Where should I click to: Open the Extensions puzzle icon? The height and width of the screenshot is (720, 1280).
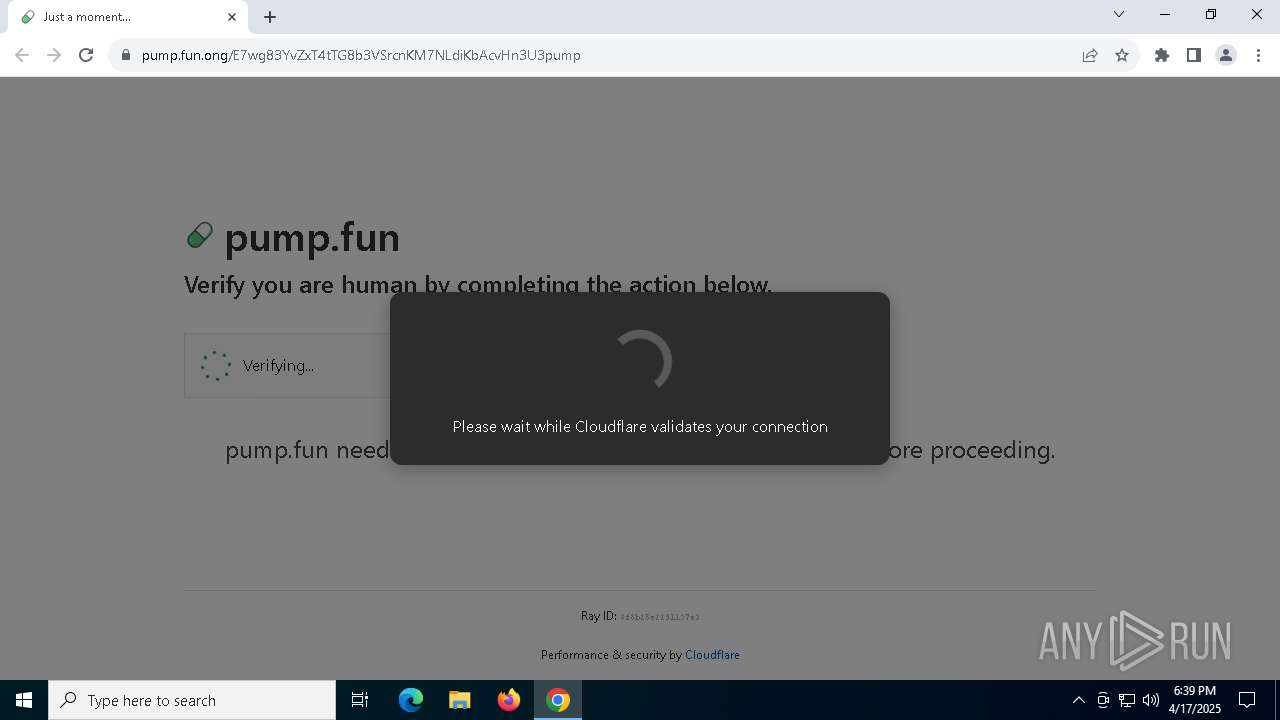(1162, 55)
